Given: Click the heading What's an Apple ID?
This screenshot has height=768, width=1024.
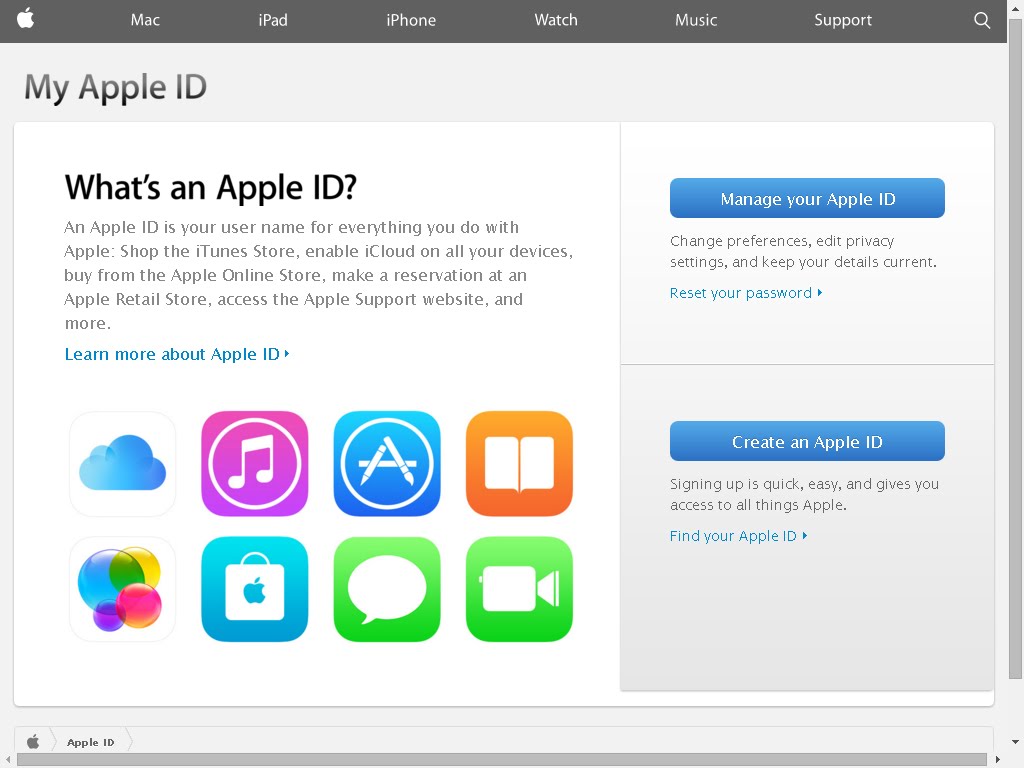Looking at the screenshot, I should click(x=211, y=187).
